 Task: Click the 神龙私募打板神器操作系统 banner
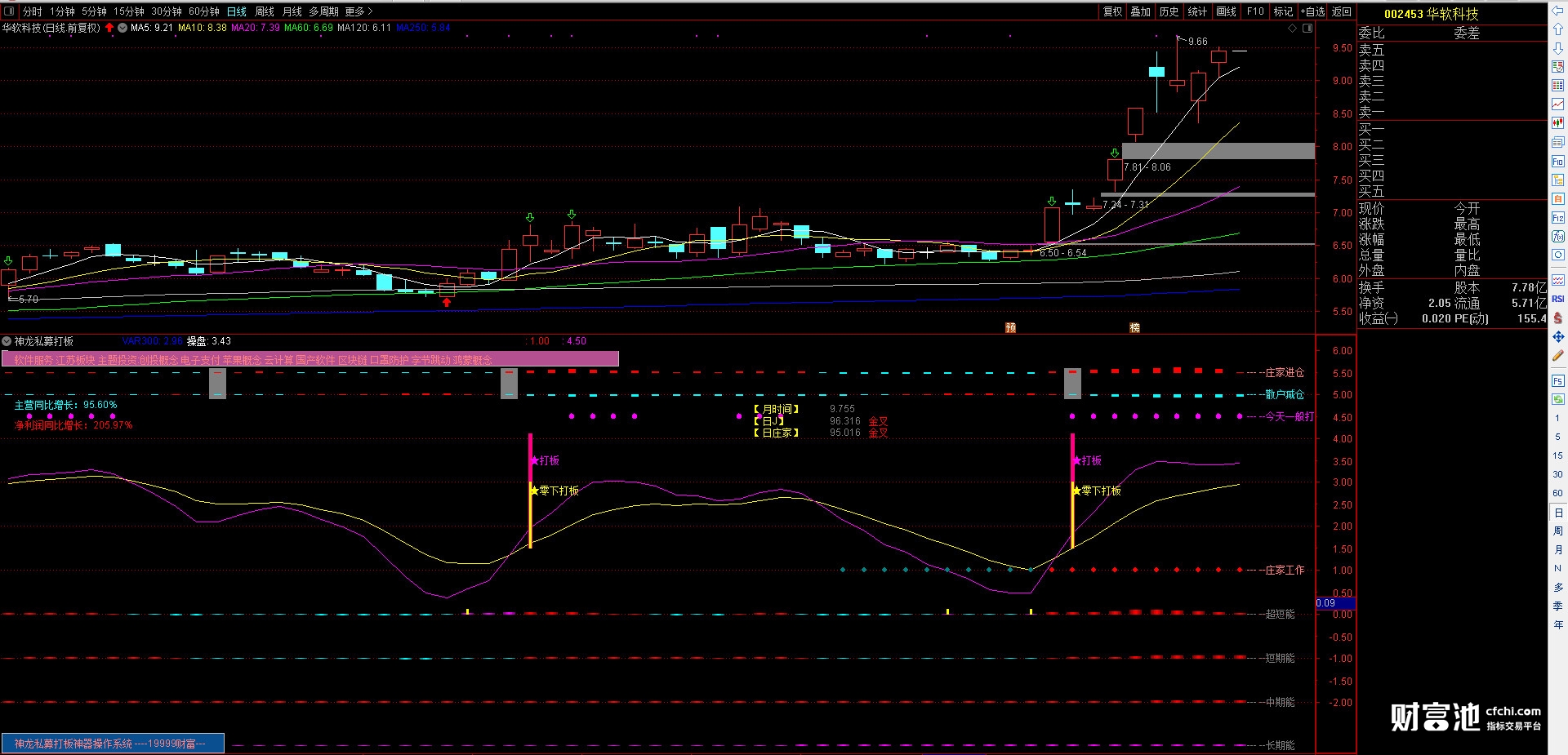tap(113, 744)
